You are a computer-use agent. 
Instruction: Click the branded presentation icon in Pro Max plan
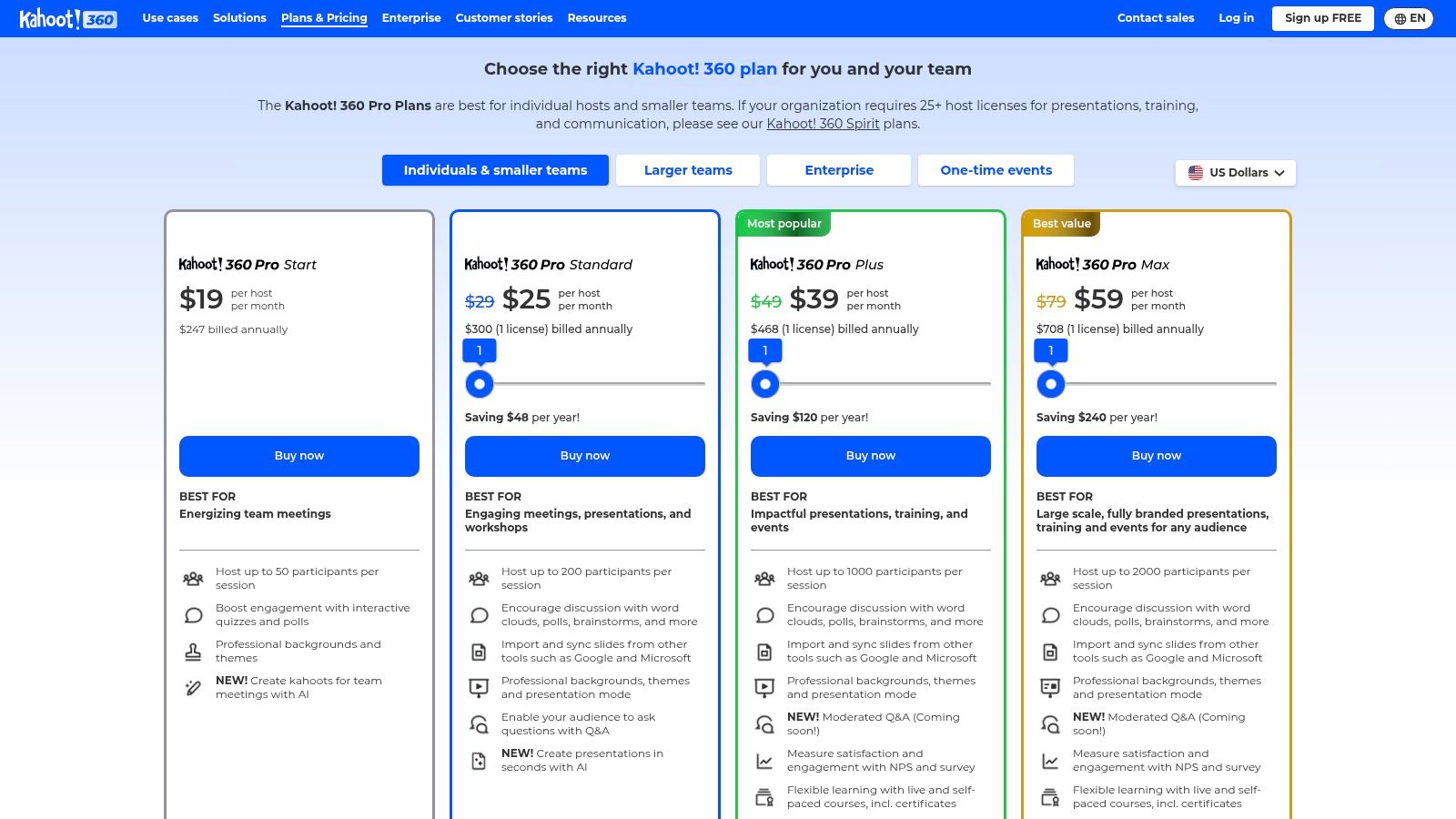click(x=1050, y=688)
